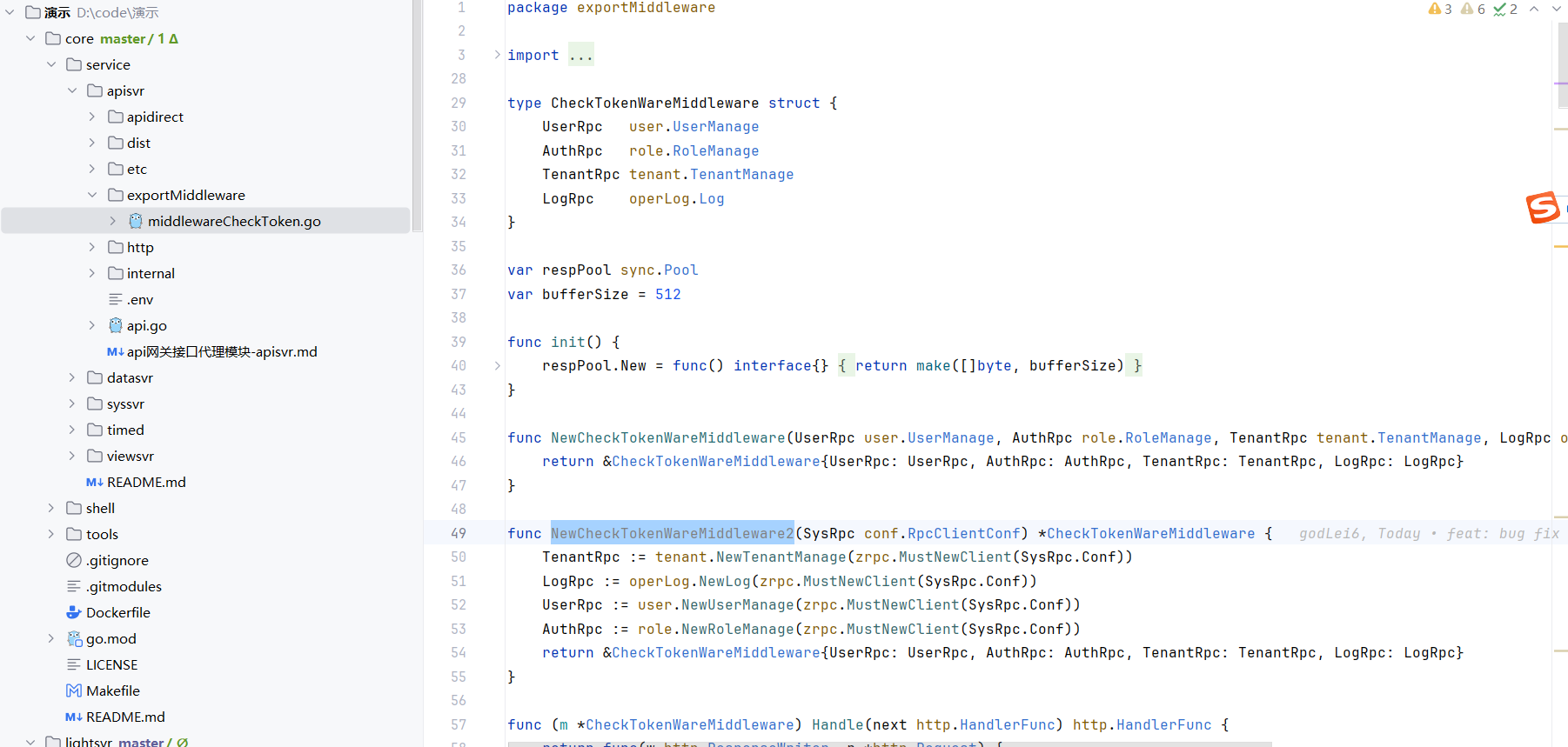
Task: Expand the folded line 40 function body
Action: click(498, 366)
